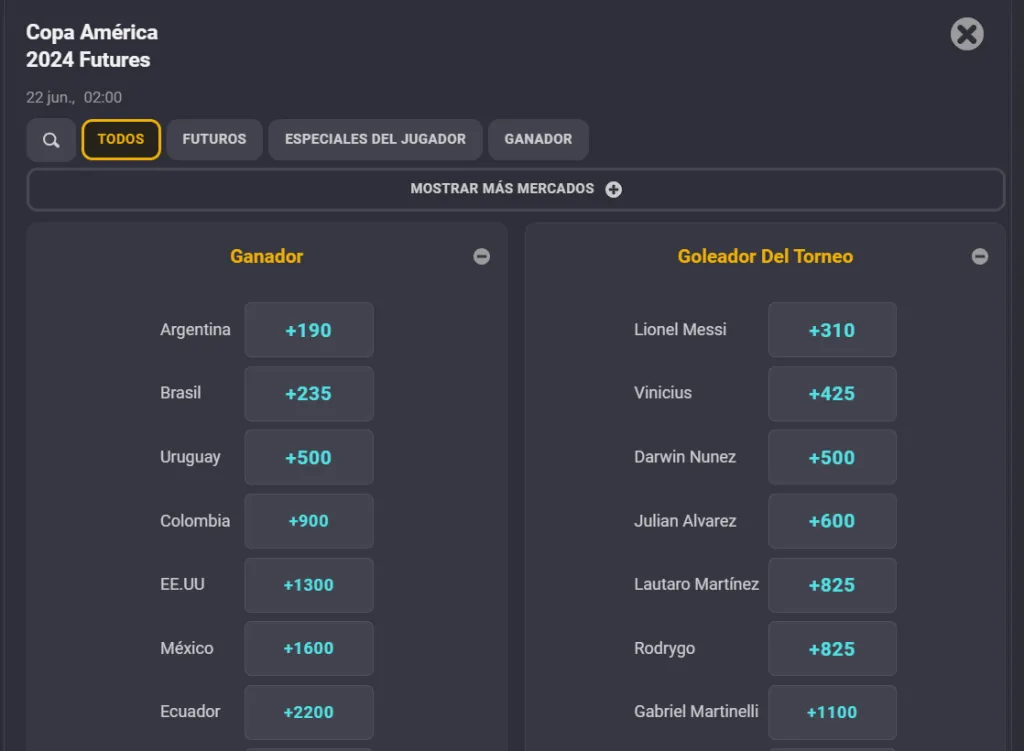Bet on Colombia at +900

pyautogui.click(x=309, y=521)
